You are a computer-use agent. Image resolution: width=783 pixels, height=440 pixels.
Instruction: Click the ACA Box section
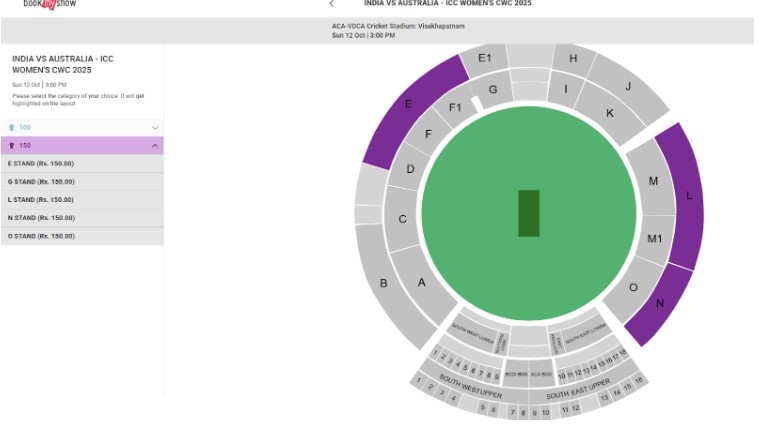pos(541,373)
